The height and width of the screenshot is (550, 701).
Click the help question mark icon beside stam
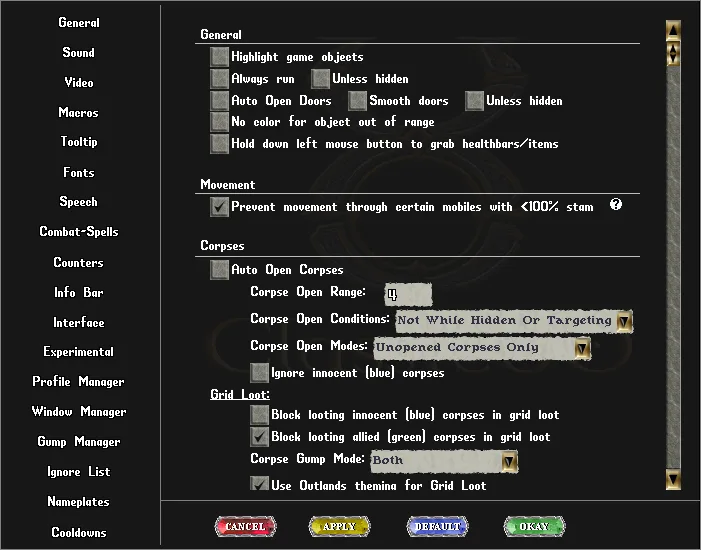pyautogui.click(x=616, y=204)
